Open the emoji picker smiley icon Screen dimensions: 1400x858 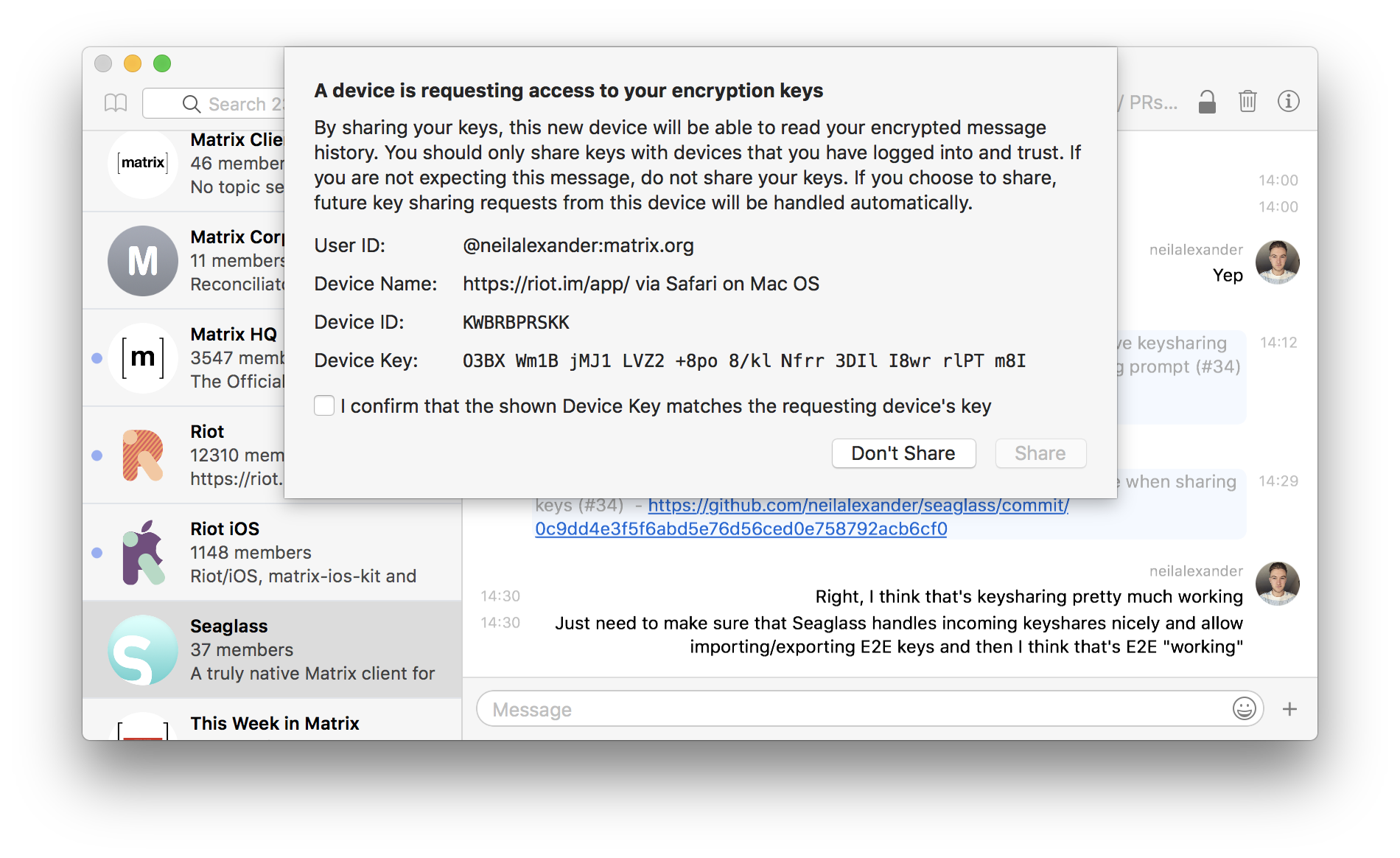coord(1244,709)
